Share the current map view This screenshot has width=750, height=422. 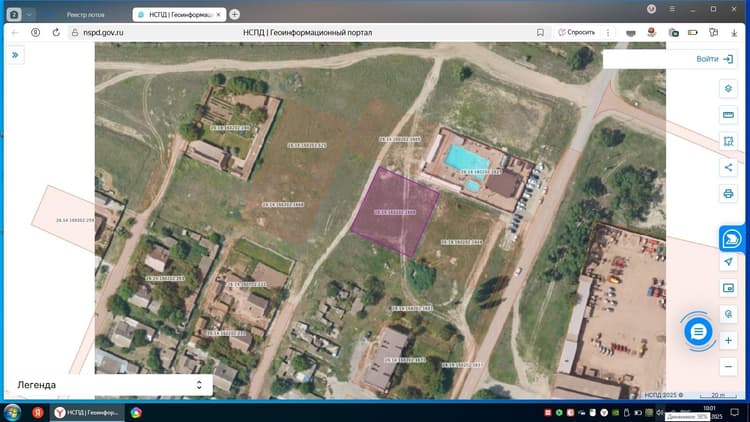(728, 167)
